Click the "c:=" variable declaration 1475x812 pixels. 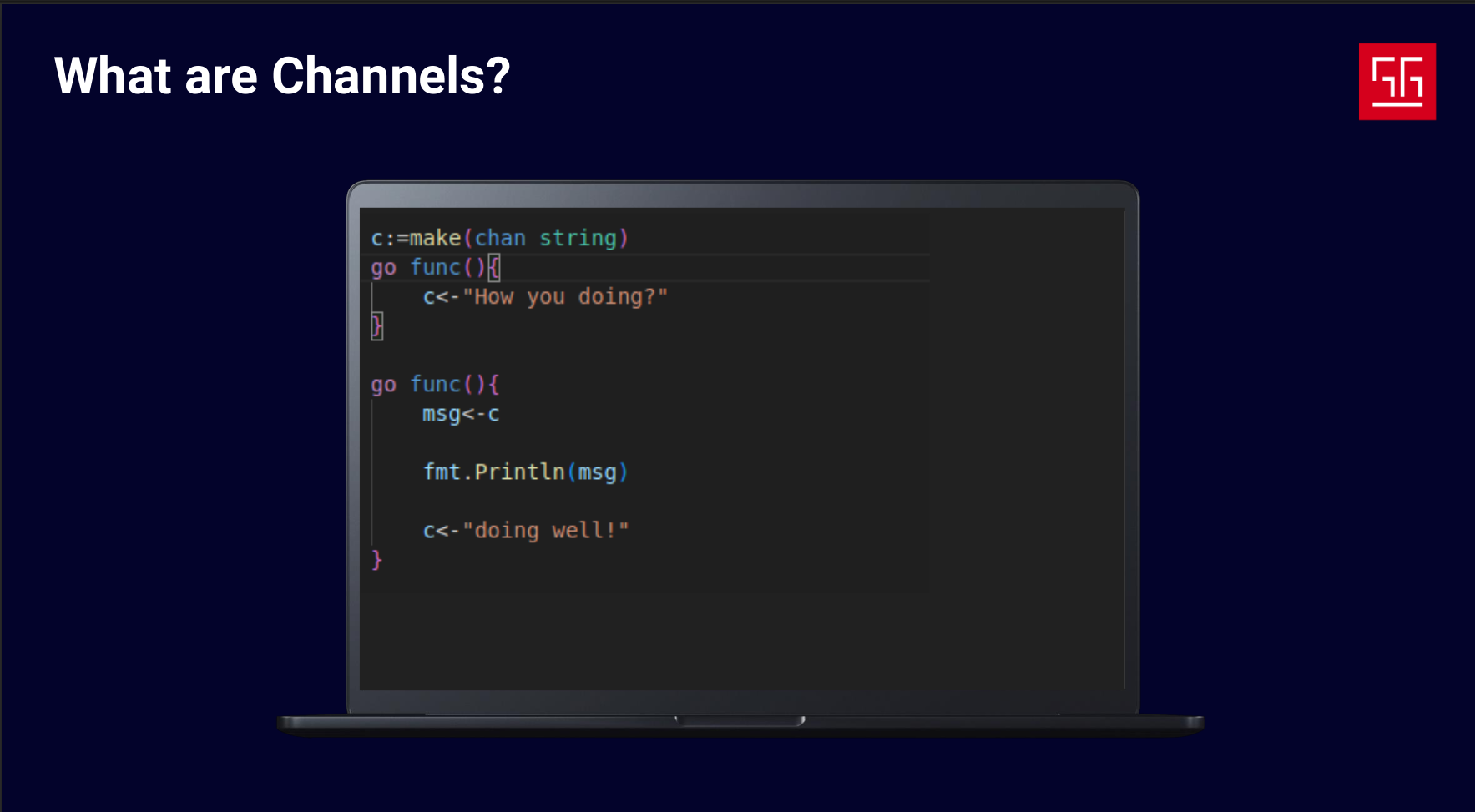(390, 239)
